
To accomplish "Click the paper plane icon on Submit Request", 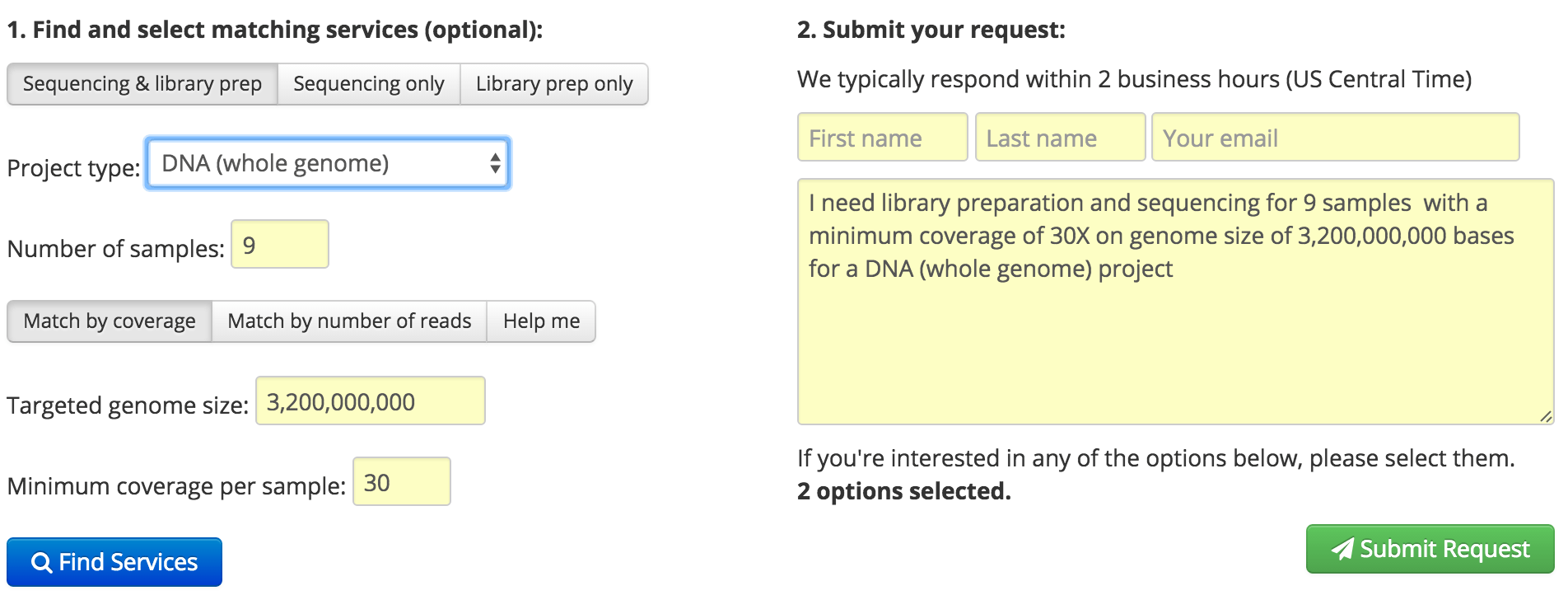I will click(1343, 548).
